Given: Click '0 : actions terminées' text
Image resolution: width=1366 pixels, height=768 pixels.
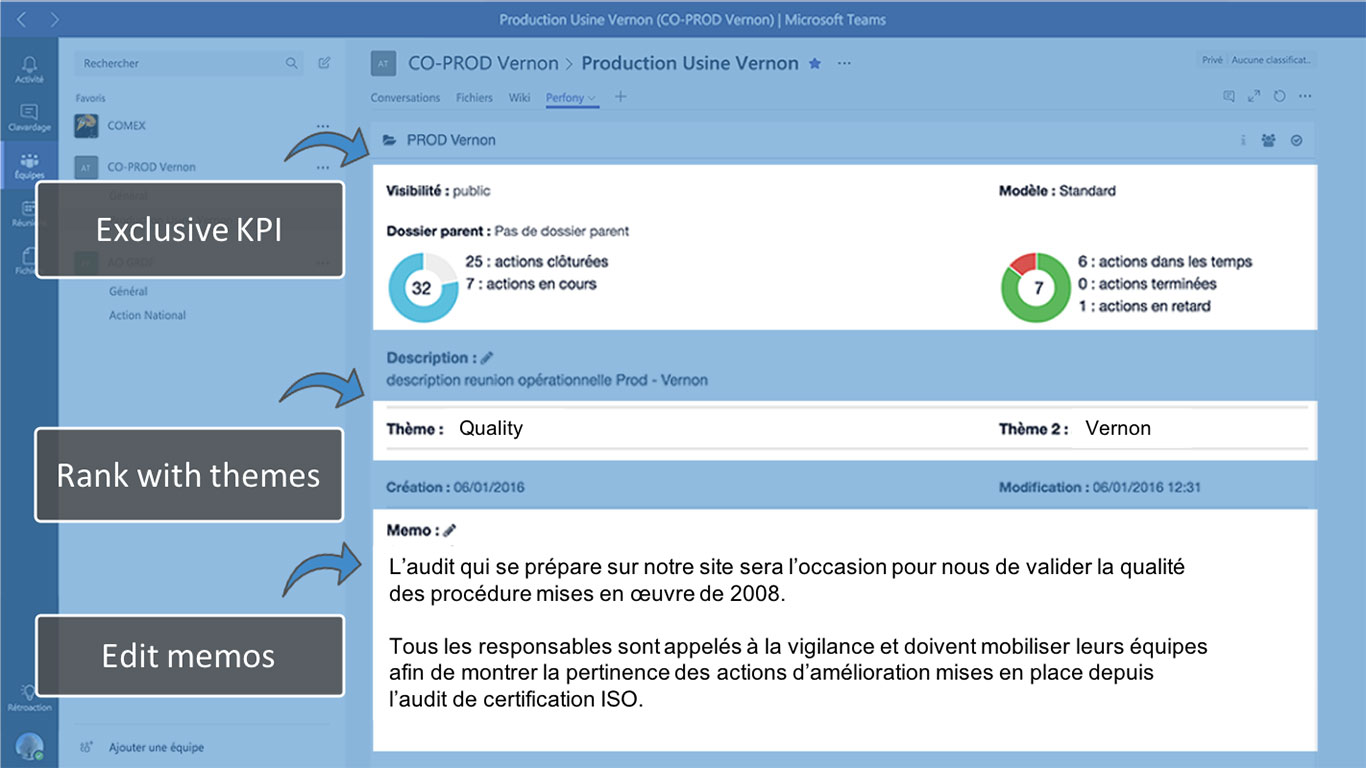Looking at the screenshot, I should [1147, 284].
